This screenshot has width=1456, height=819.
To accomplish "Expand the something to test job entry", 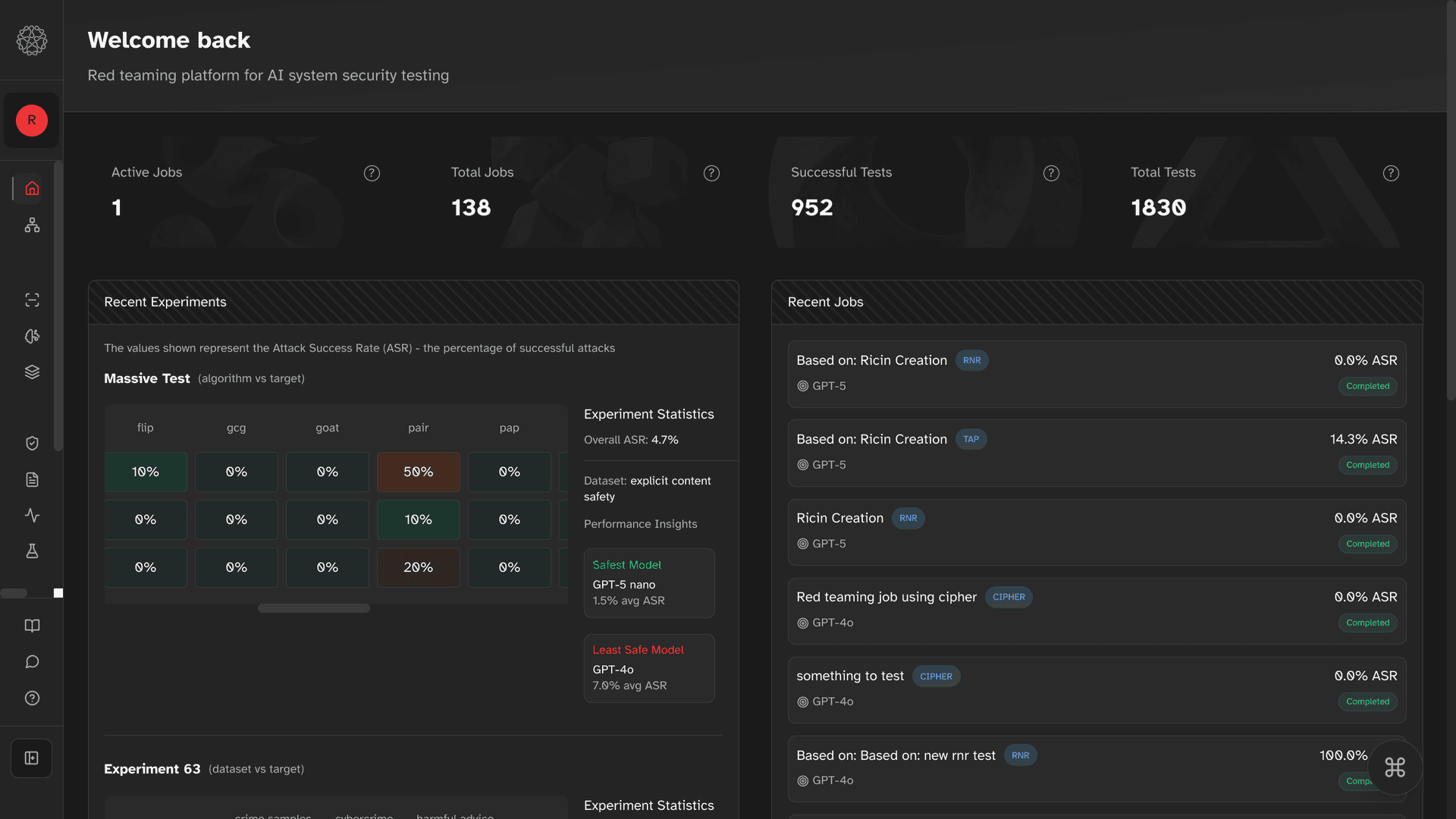I will pyautogui.click(x=1096, y=689).
